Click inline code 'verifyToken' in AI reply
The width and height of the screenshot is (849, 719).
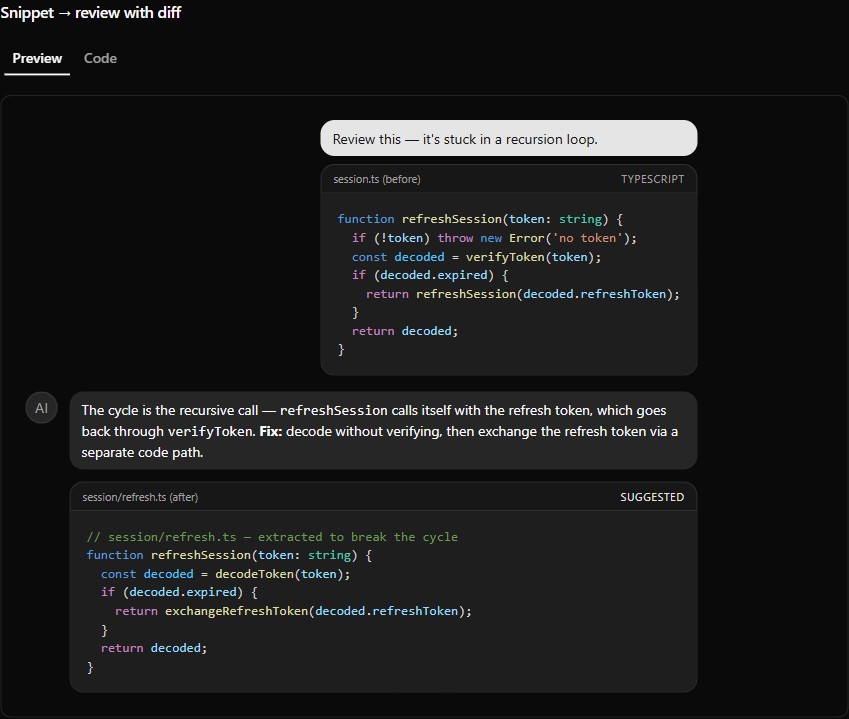coord(211,432)
